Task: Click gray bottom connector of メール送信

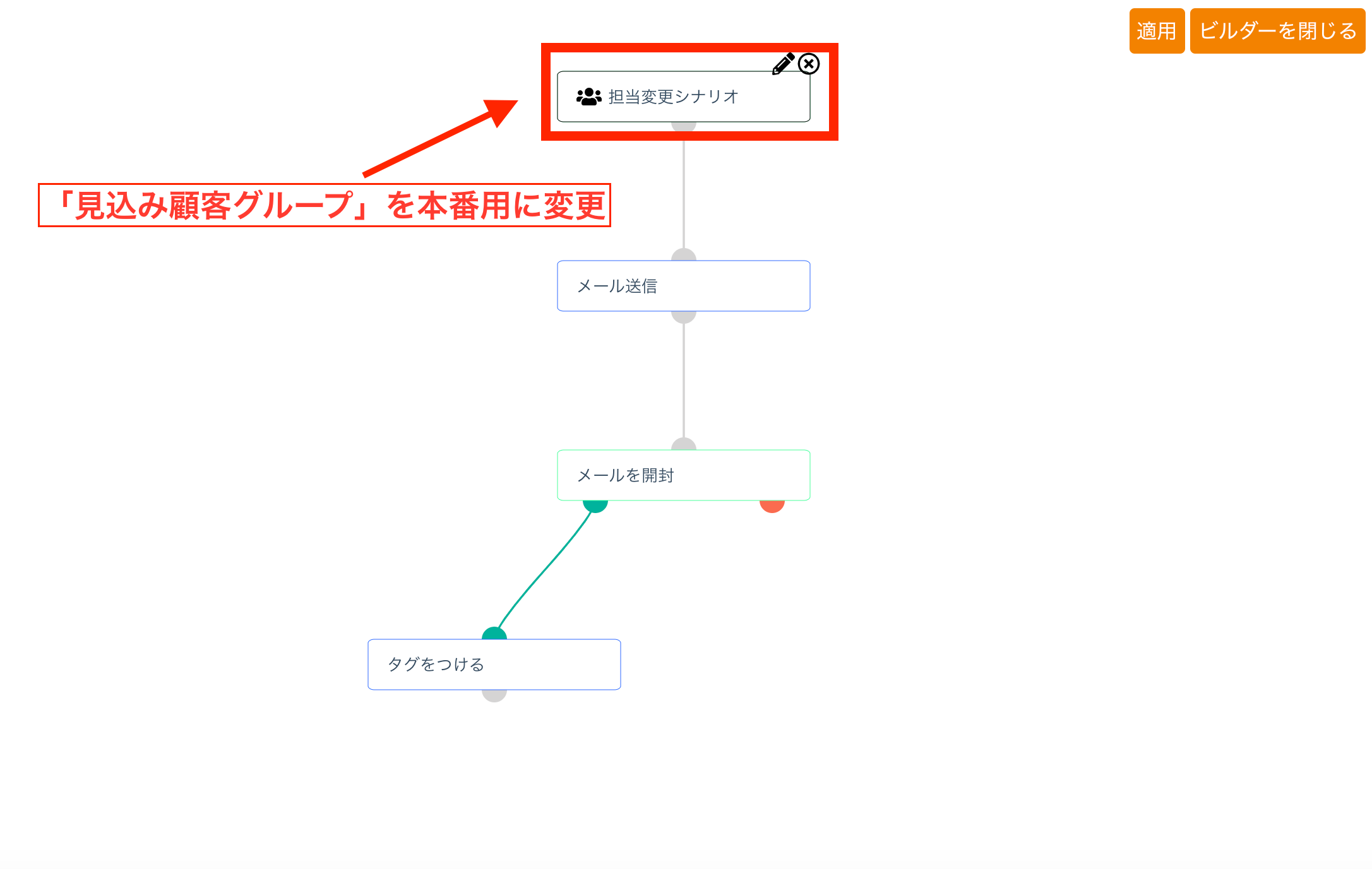Action: click(683, 317)
